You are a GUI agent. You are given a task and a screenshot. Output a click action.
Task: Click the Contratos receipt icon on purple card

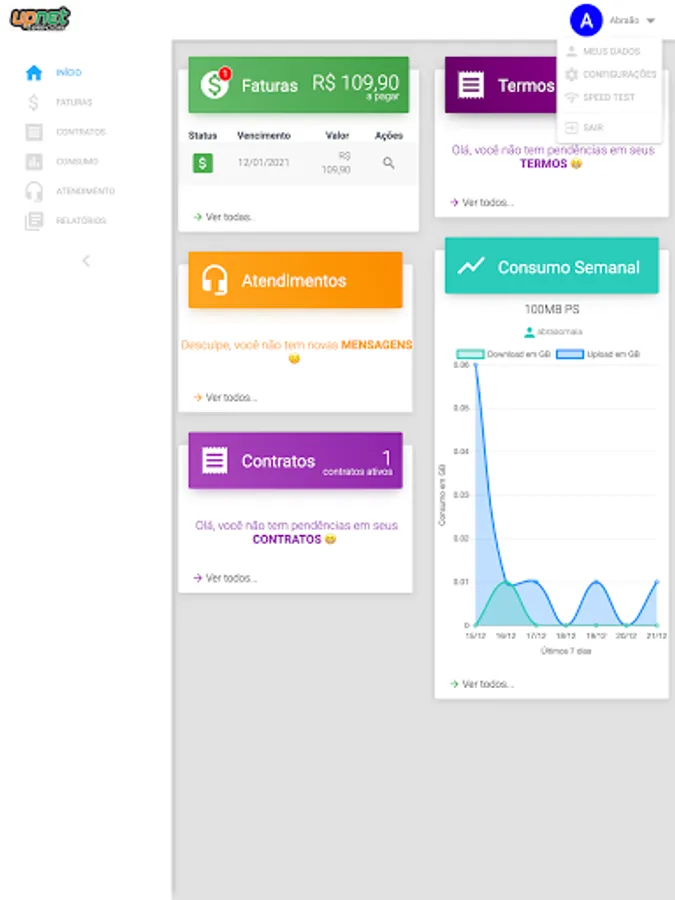[215, 460]
